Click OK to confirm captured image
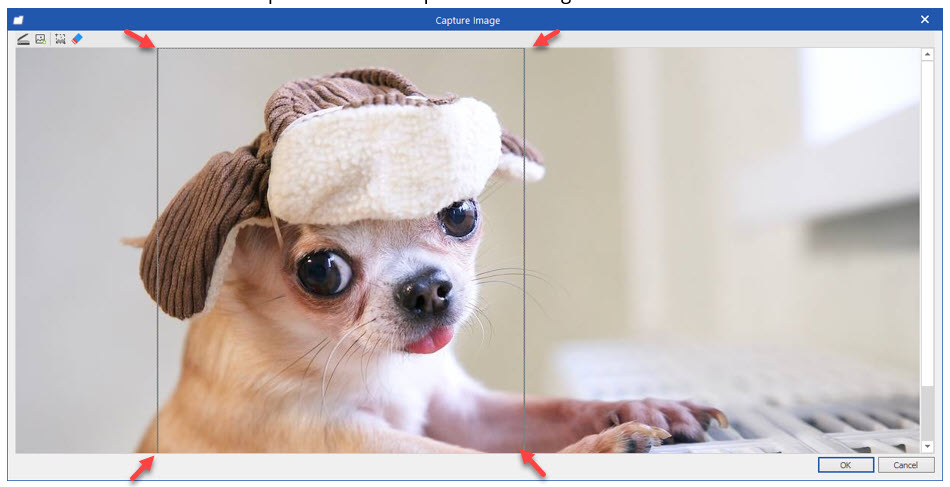950x487 pixels. [846, 465]
